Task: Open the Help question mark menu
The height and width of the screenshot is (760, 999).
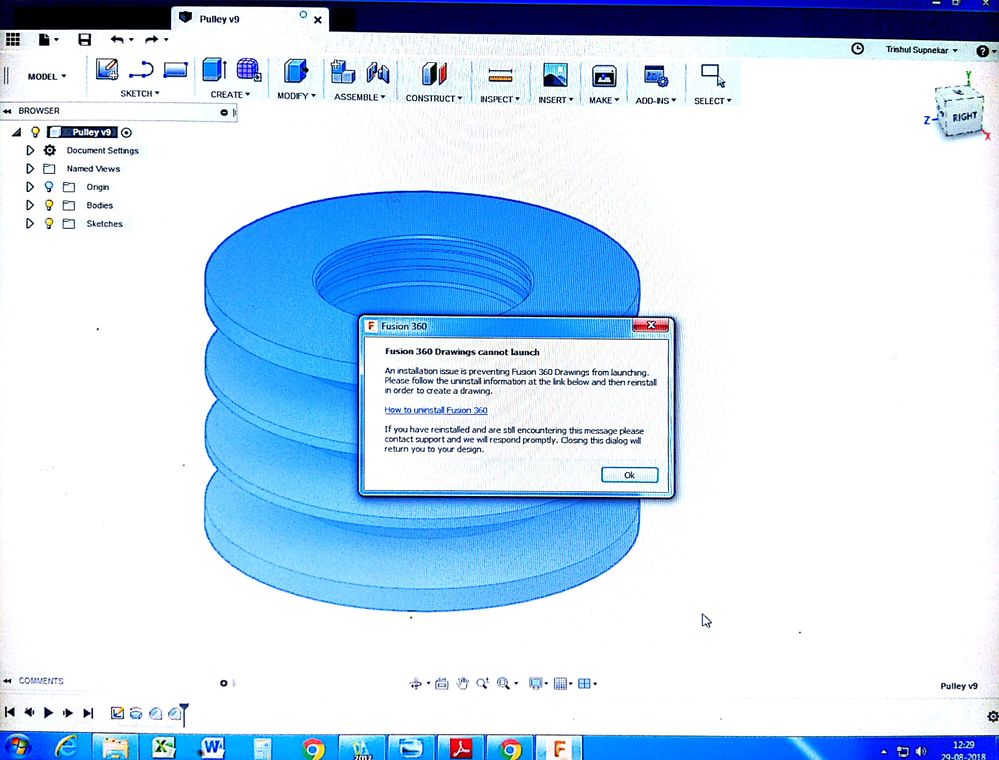Action: (985, 51)
